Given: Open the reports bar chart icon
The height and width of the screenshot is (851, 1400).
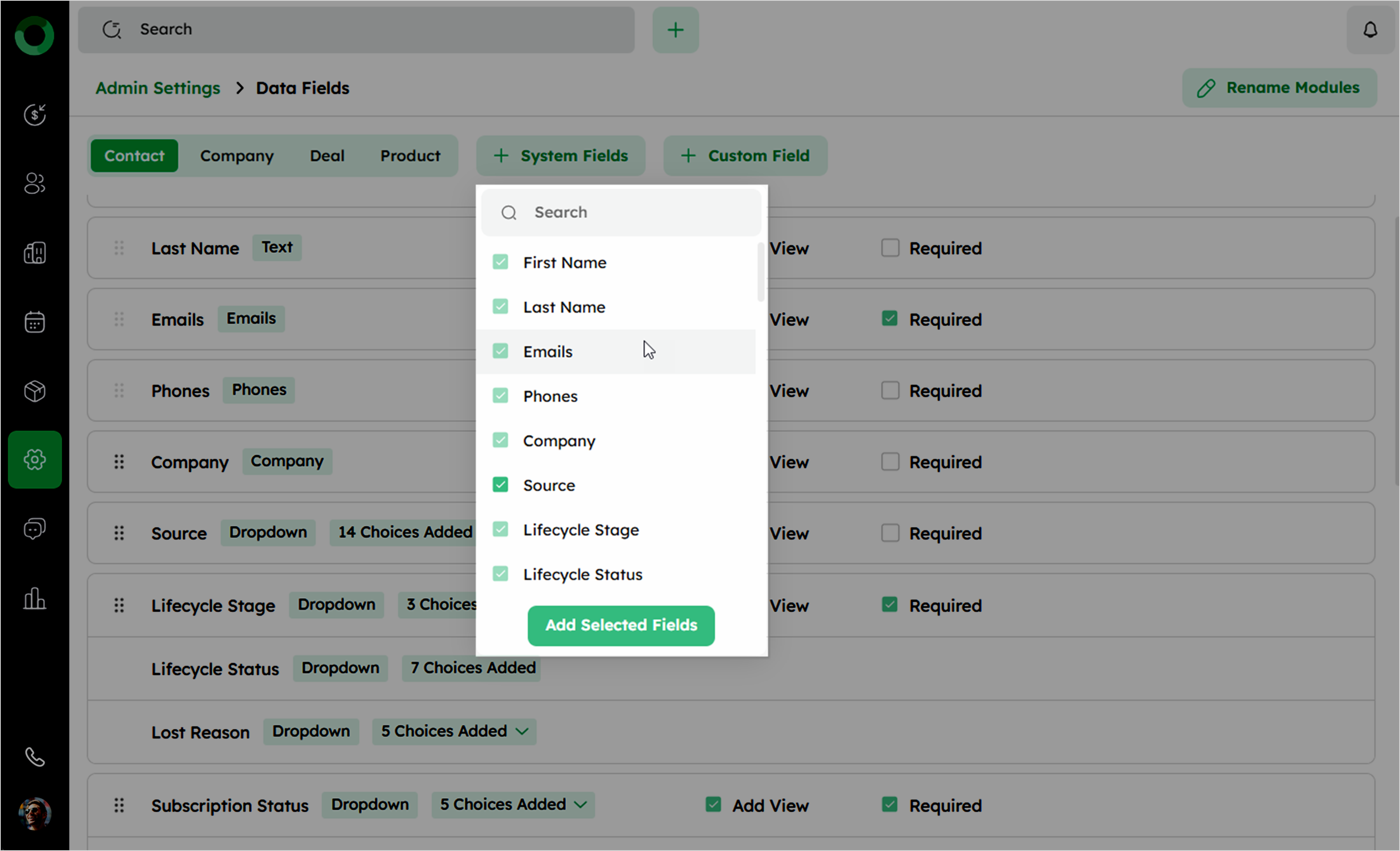Looking at the screenshot, I should 35,598.
